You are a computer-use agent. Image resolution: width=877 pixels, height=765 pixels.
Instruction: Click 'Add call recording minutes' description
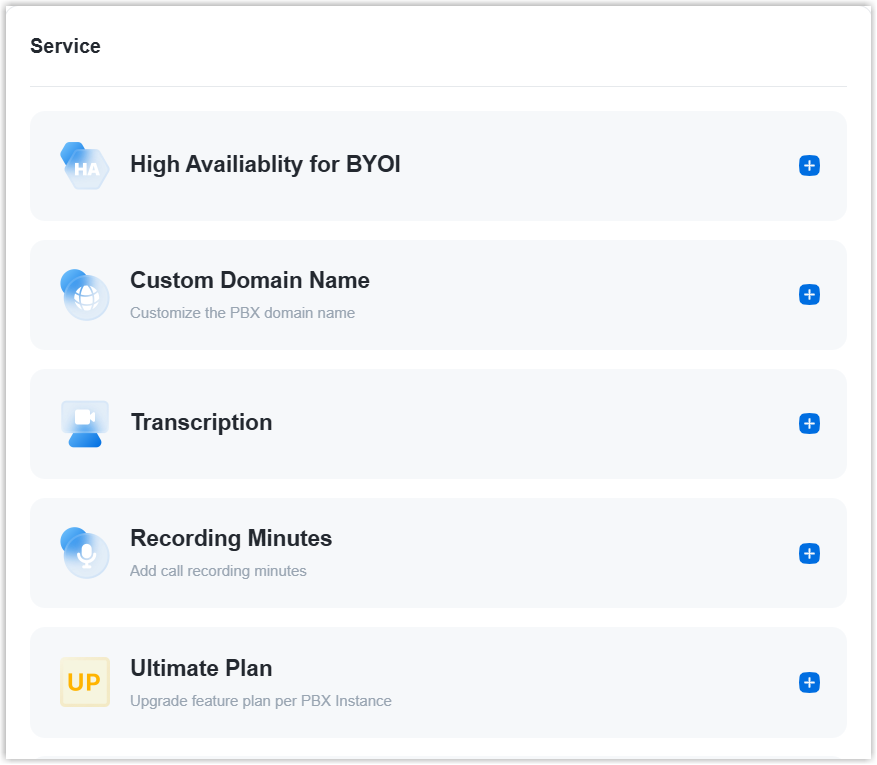(x=218, y=572)
